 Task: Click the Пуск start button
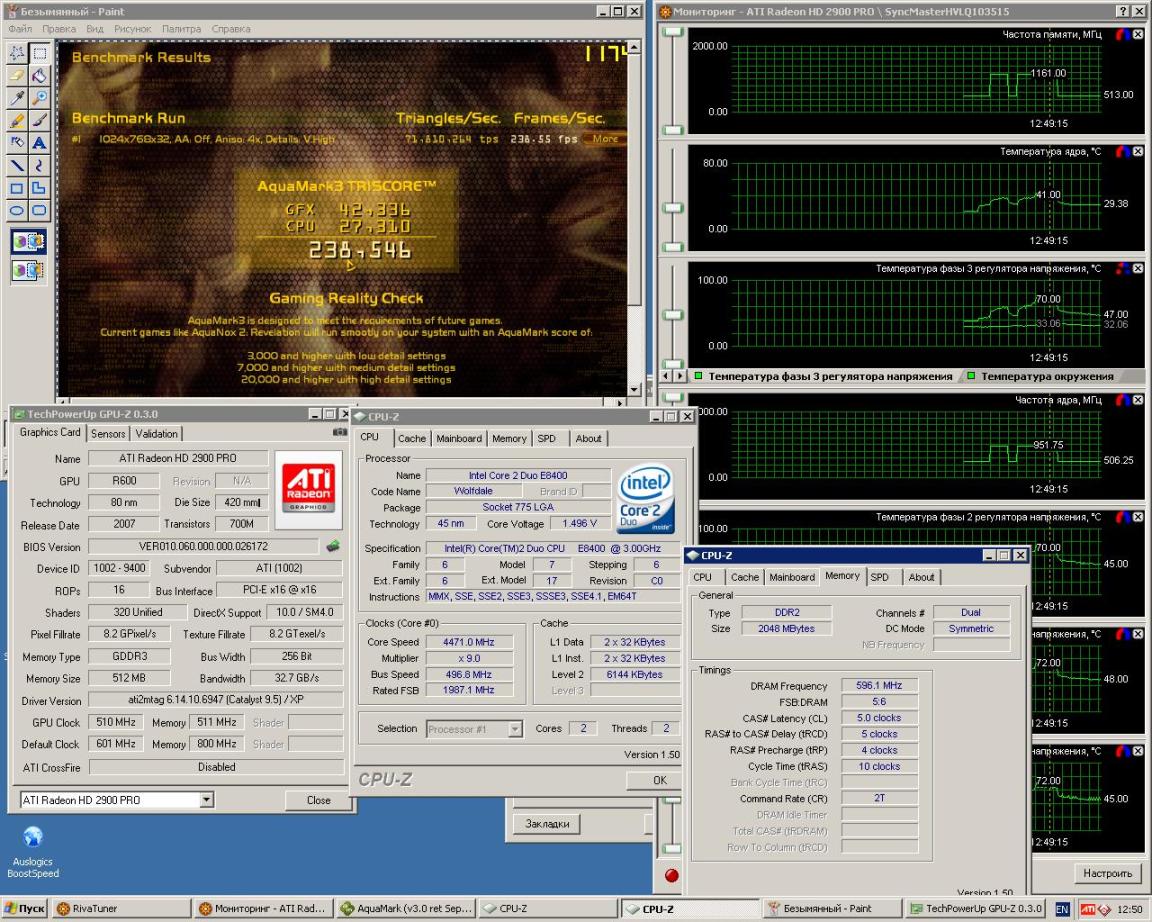[x=24, y=909]
